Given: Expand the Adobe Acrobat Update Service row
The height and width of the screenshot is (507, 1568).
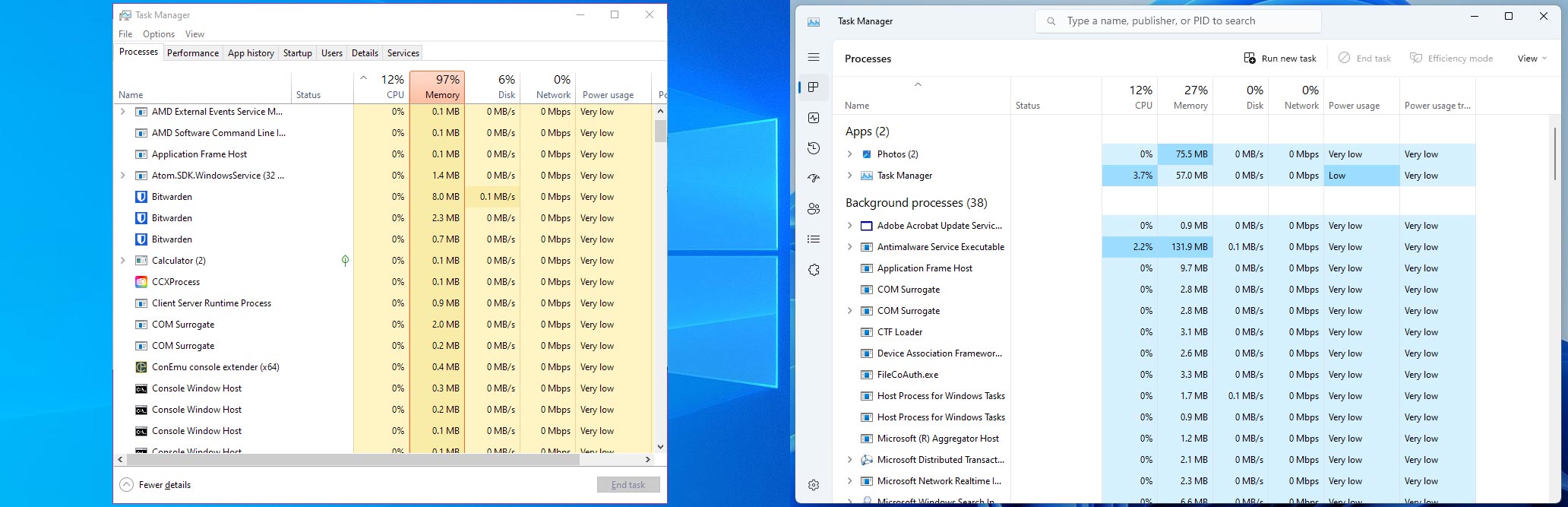Looking at the screenshot, I should 849,226.
